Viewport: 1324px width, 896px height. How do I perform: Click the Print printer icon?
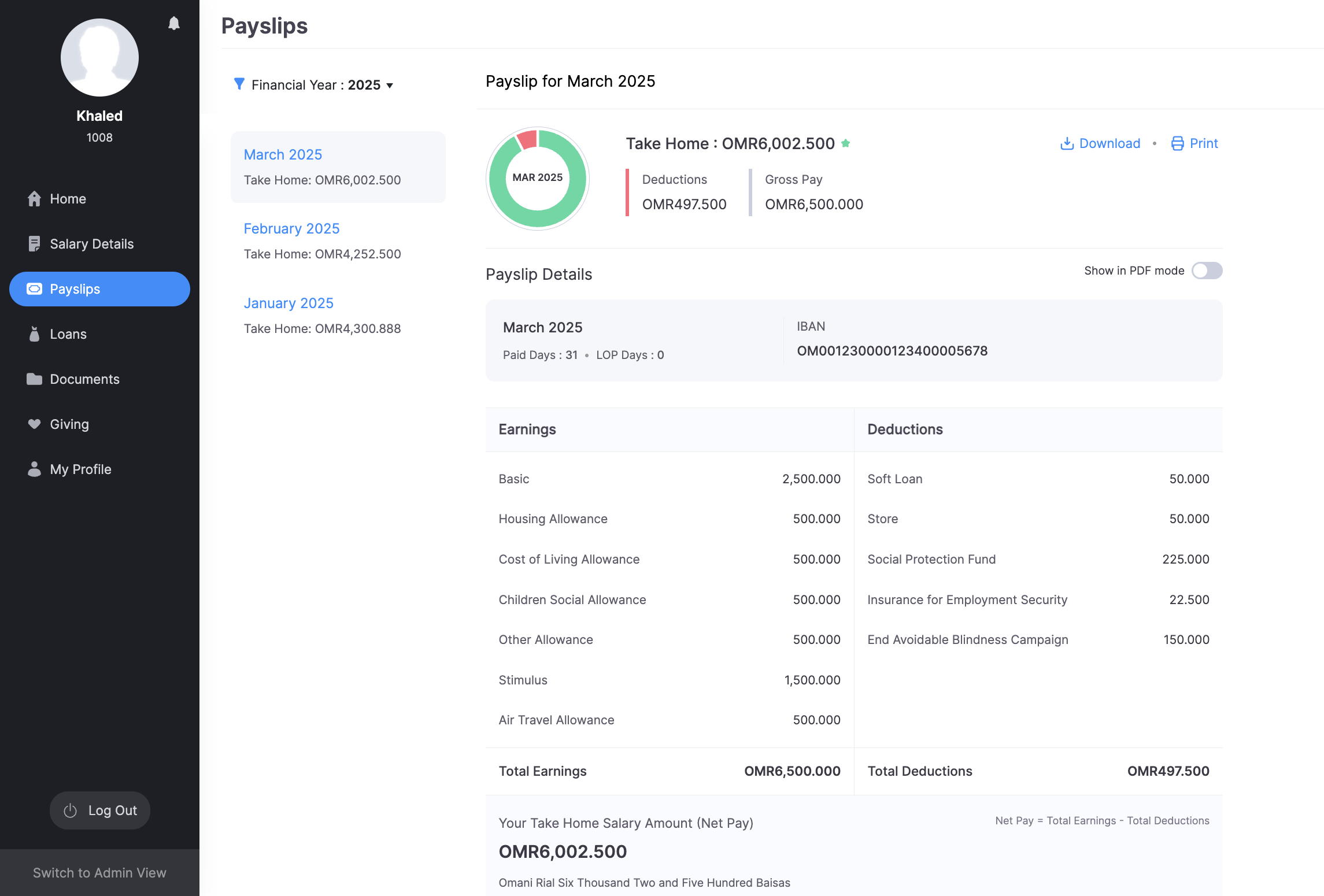pyautogui.click(x=1177, y=143)
